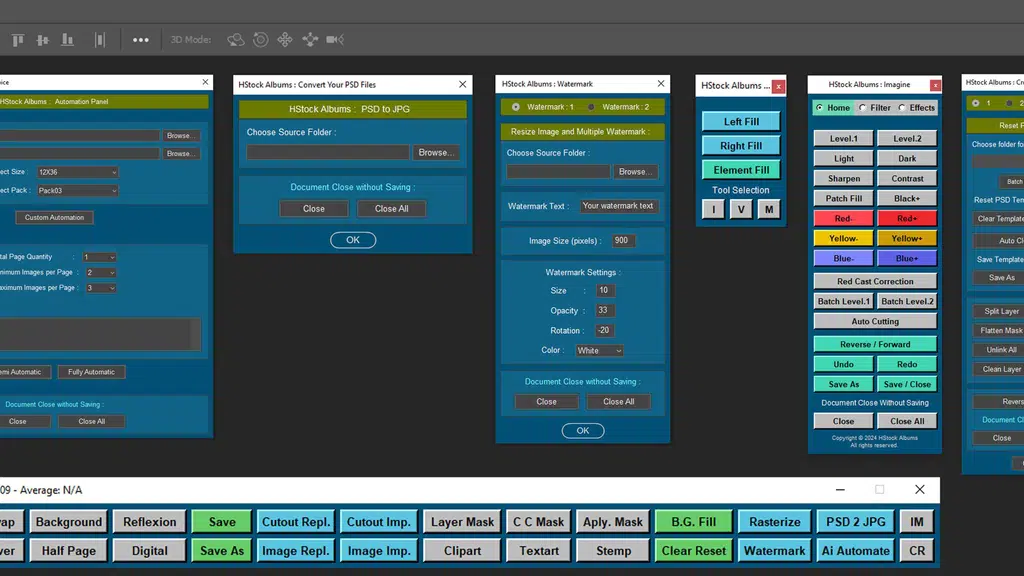Click the Layer Mask button
The image size is (1024, 576).
[x=462, y=522]
